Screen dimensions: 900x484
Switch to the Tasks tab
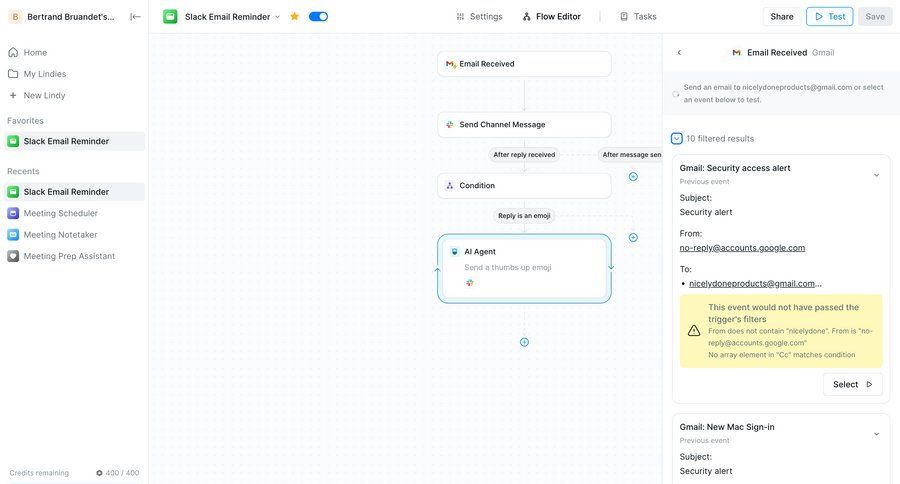[638, 17]
